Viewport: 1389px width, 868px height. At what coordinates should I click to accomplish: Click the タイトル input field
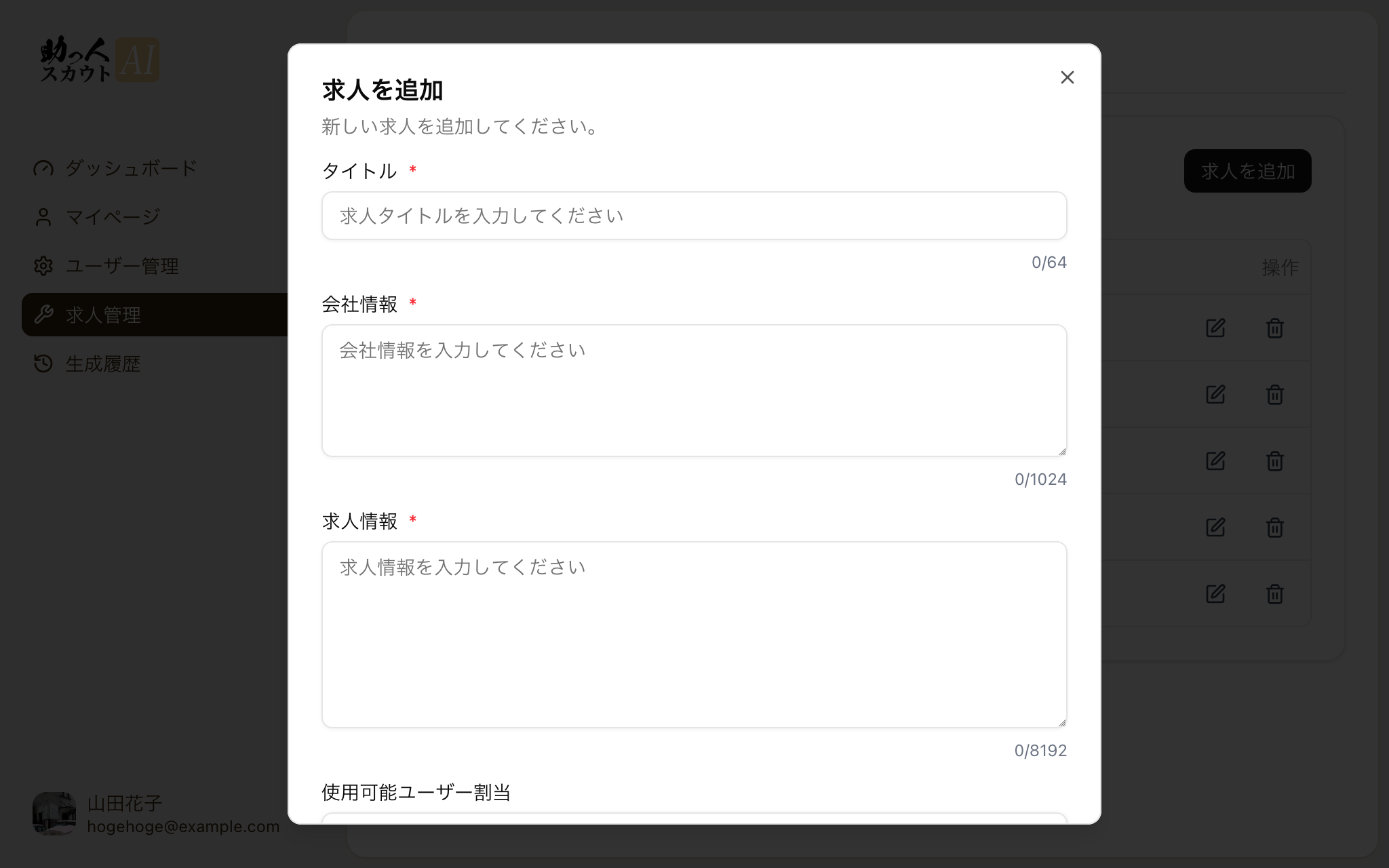coord(694,216)
